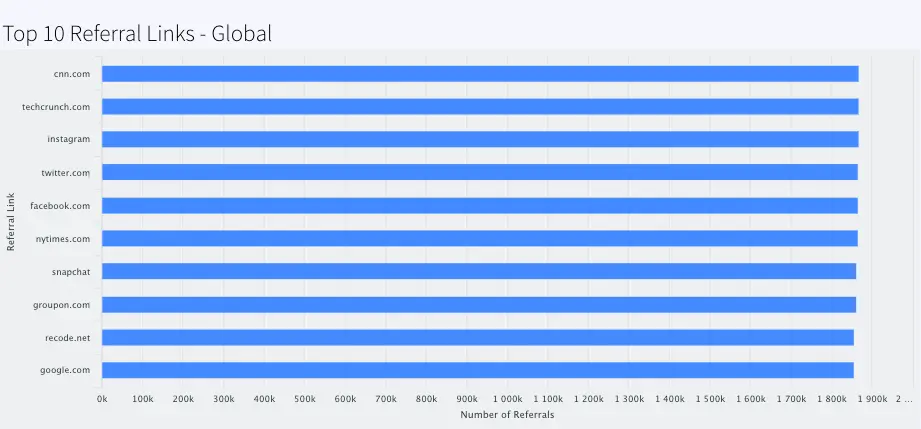
Task: Click the techcrunch.com axis label
Action: coord(56,107)
